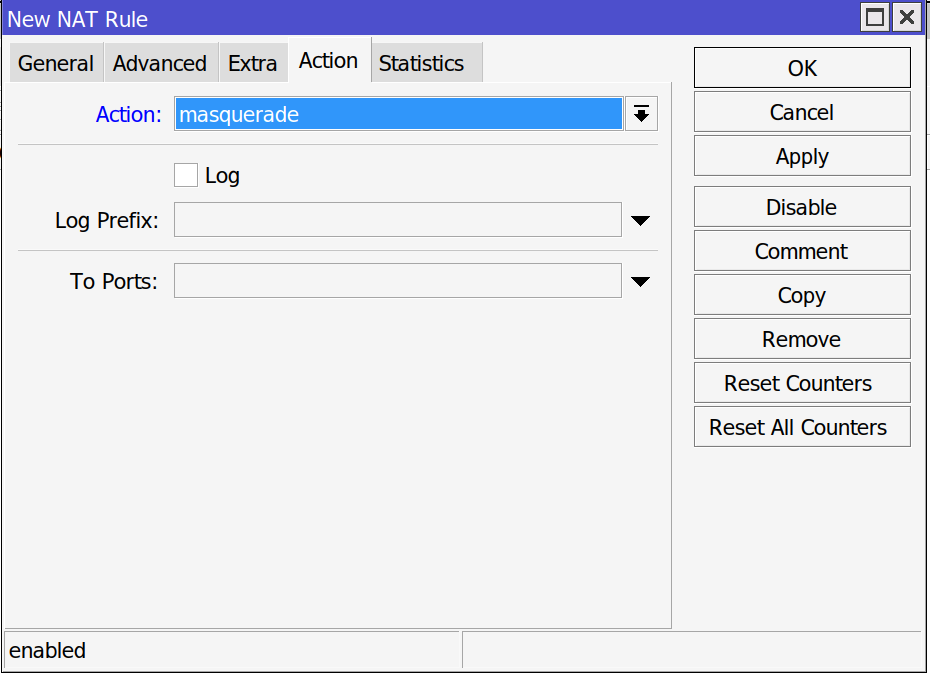The width and height of the screenshot is (930, 675).
Task: Click Reset Counters button
Action: 802,383
